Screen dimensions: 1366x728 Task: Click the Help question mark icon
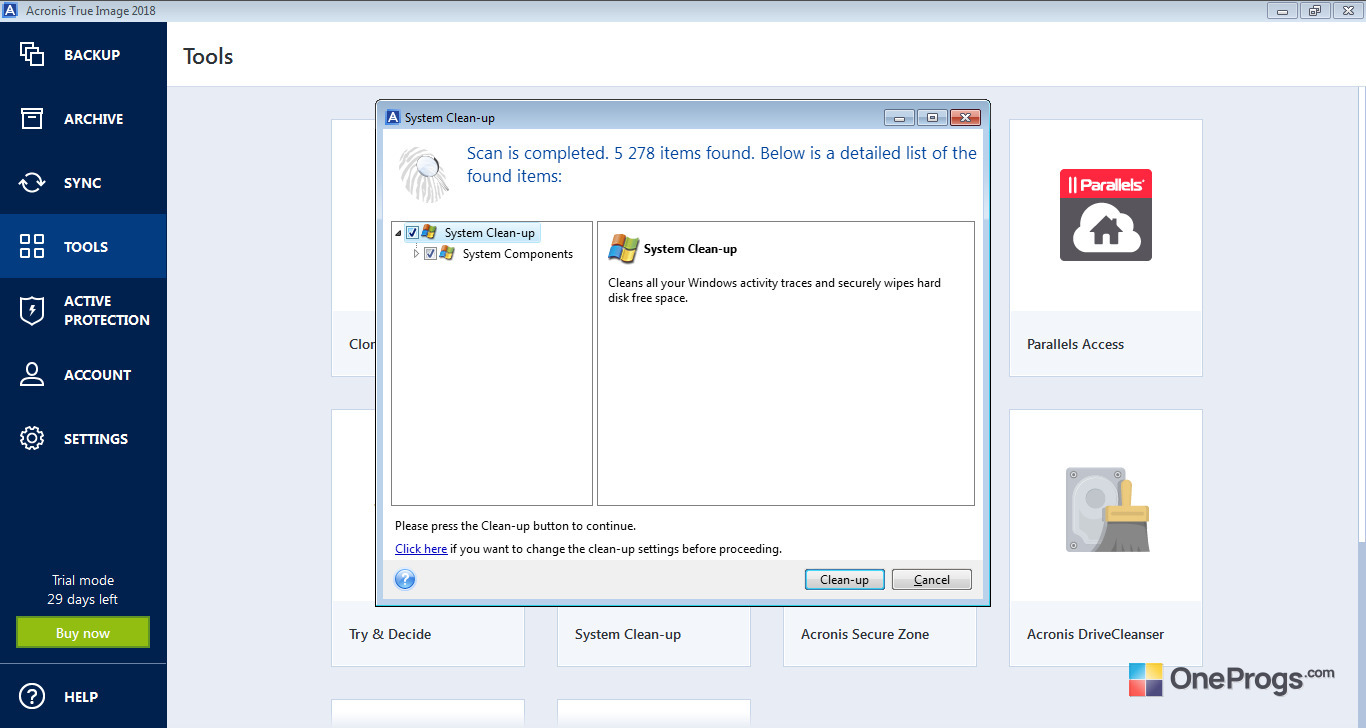tap(32, 696)
